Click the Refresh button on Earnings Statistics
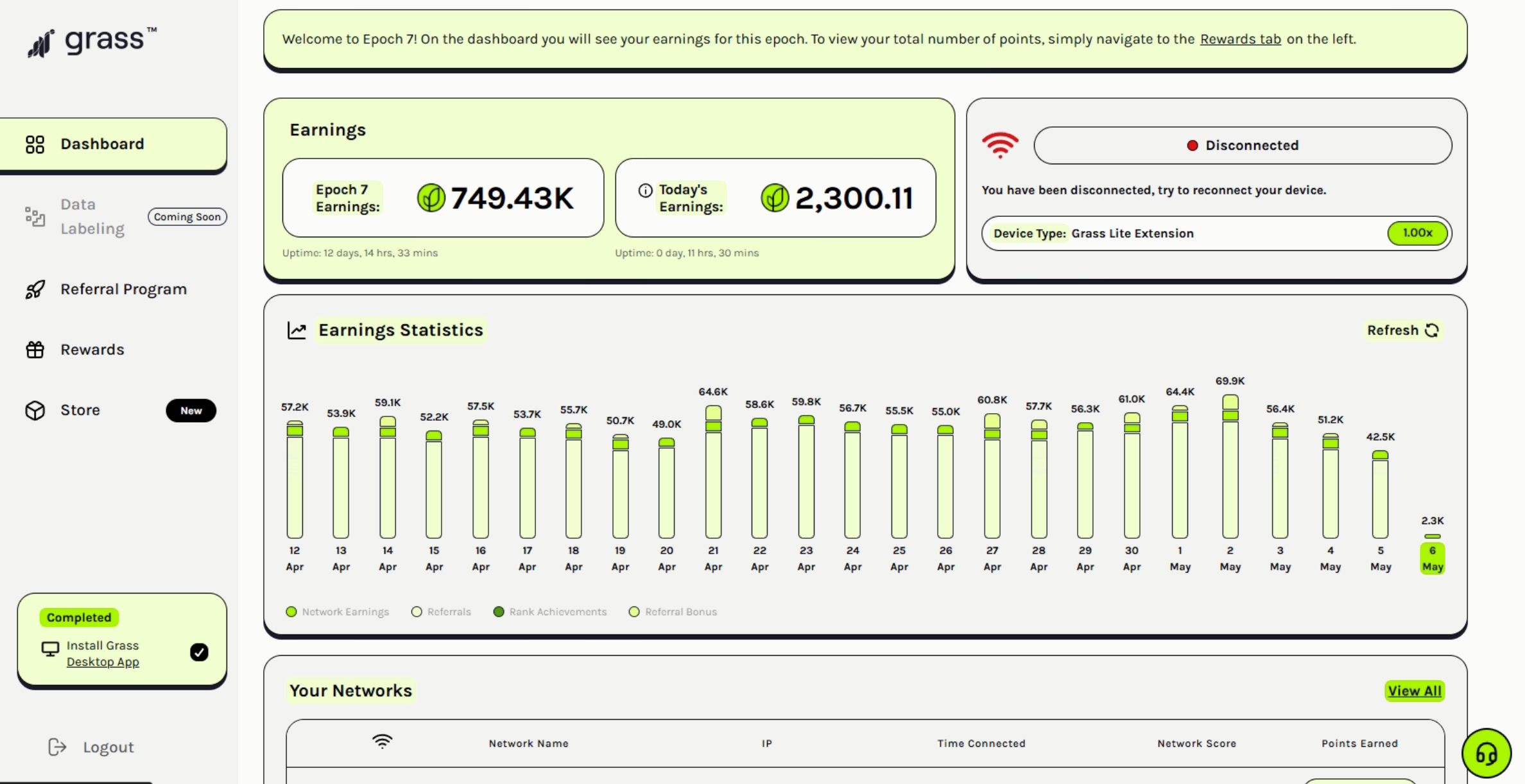 [x=1402, y=330]
